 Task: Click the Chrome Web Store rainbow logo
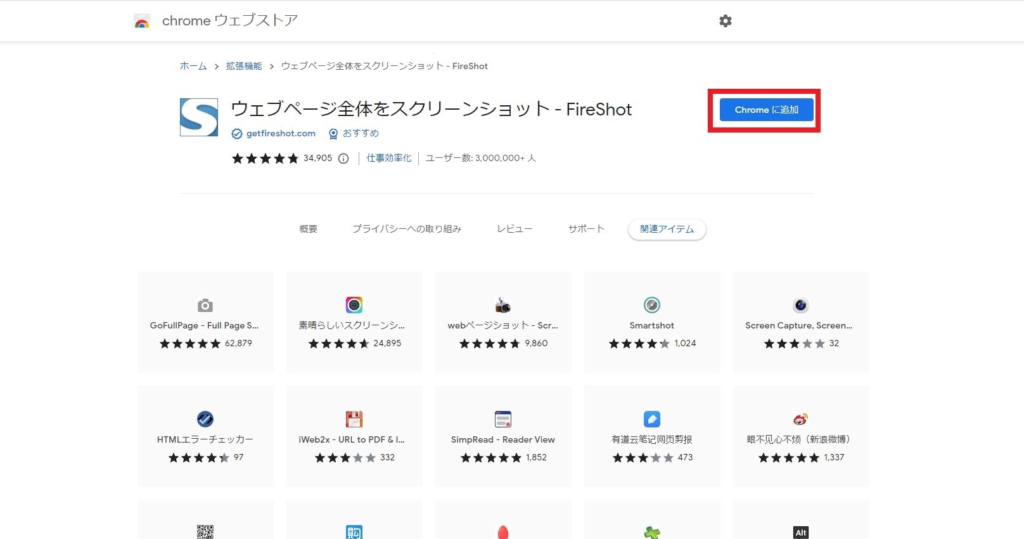[142, 22]
